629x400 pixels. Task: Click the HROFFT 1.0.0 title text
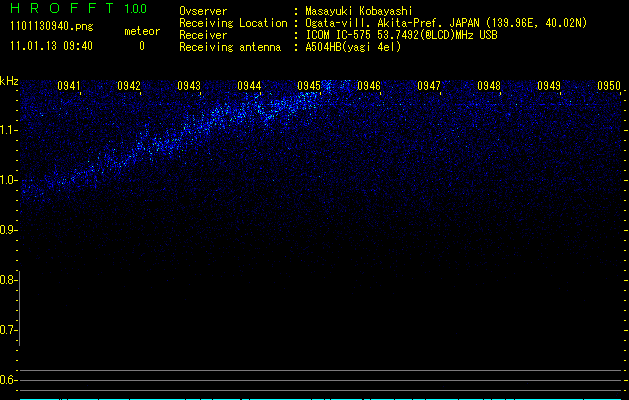pyautogui.click(x=79, y=8)
